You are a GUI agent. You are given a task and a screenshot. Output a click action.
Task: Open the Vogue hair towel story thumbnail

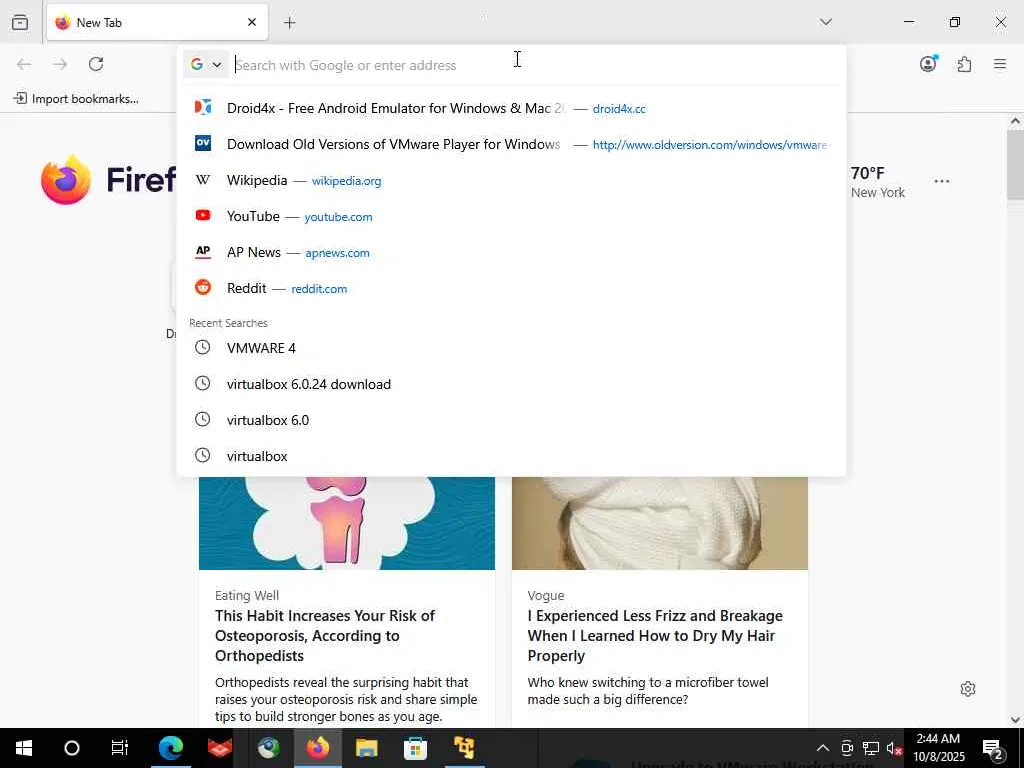[660, 523]
